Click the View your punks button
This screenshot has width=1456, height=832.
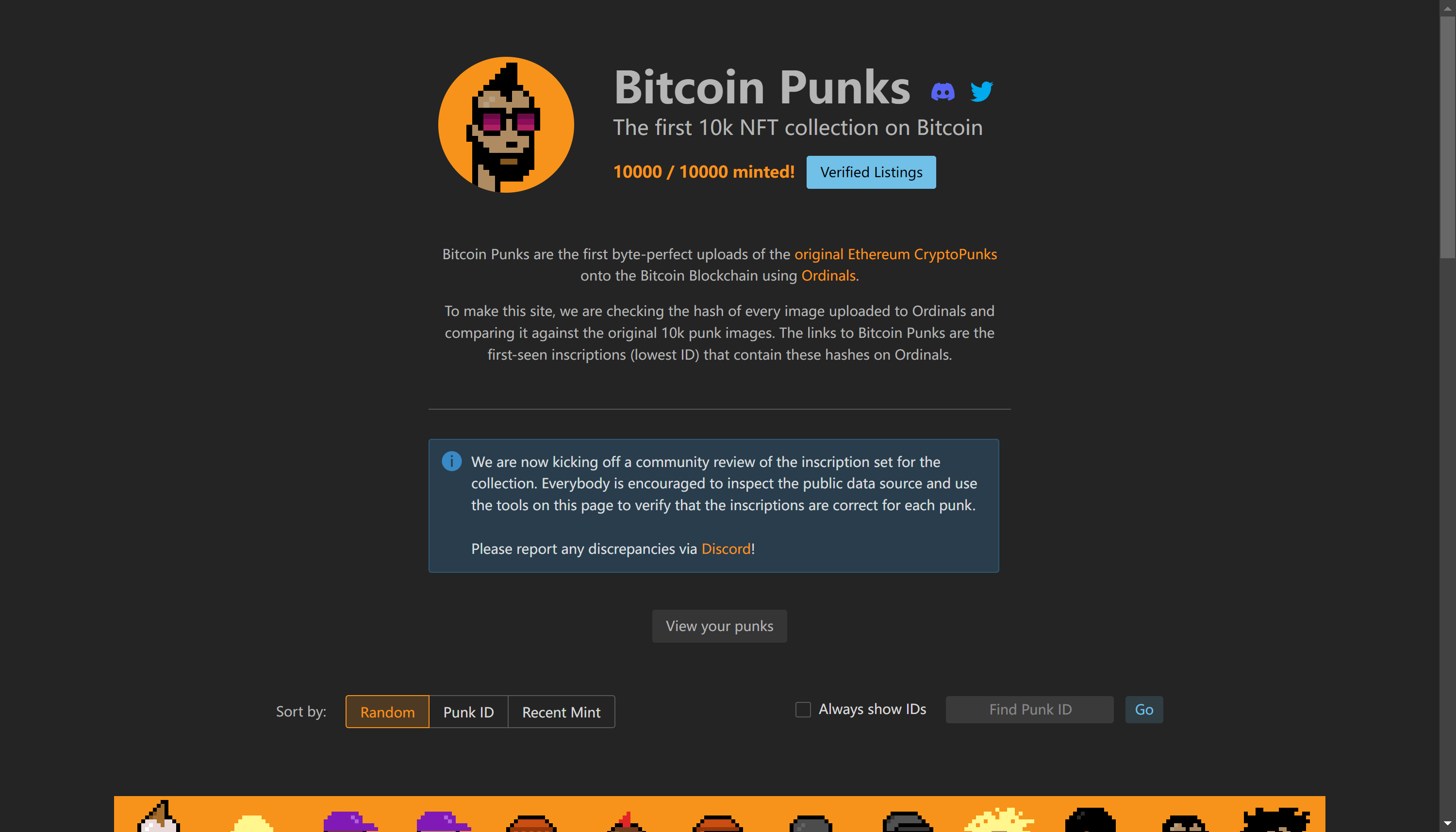(x=719, y=626)
